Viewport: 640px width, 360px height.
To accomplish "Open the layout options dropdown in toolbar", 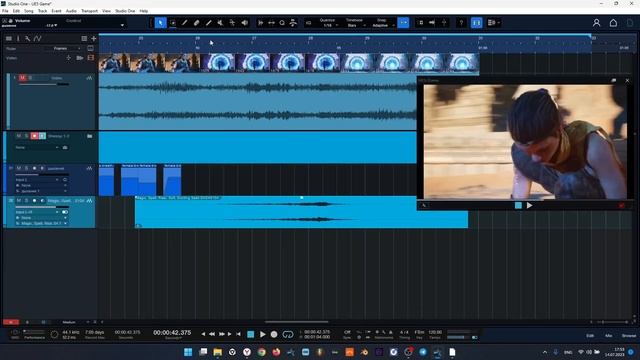I will [x=493, y=23].
